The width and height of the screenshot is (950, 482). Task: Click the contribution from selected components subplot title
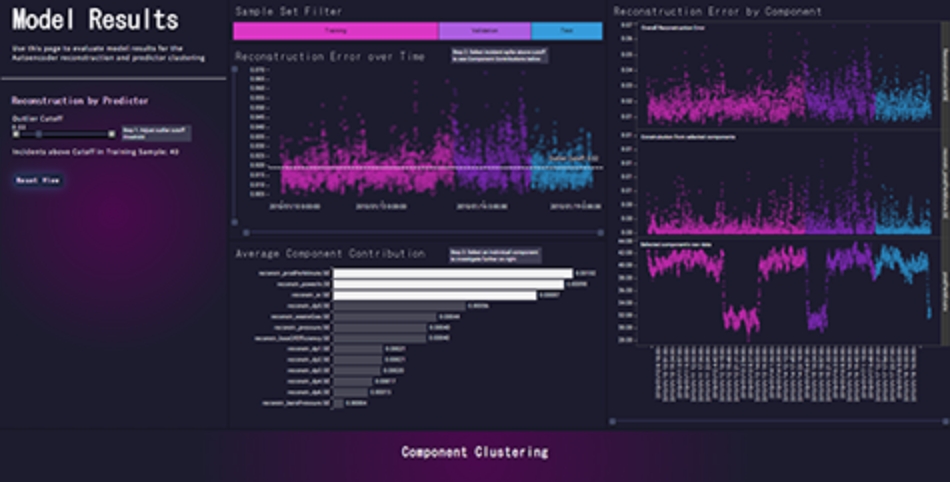pyautogui.click(x=688, y=137)
